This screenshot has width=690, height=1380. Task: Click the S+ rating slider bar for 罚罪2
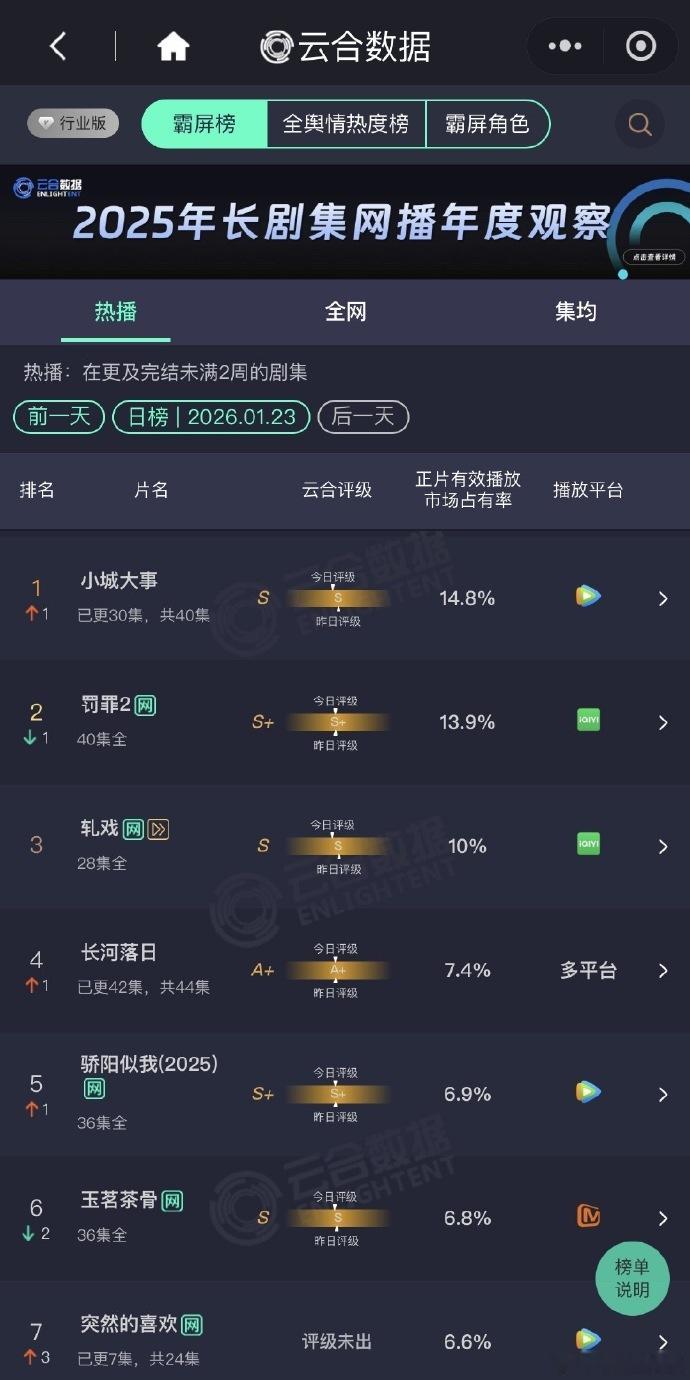click(x=337, y=721)
